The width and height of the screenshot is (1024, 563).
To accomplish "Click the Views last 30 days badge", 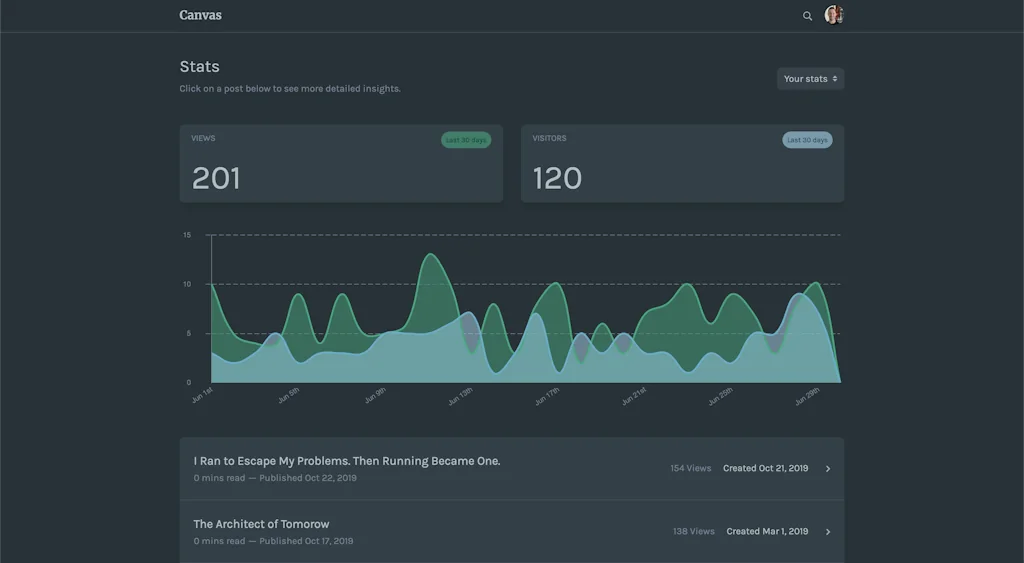I will (x=466, y=140).
